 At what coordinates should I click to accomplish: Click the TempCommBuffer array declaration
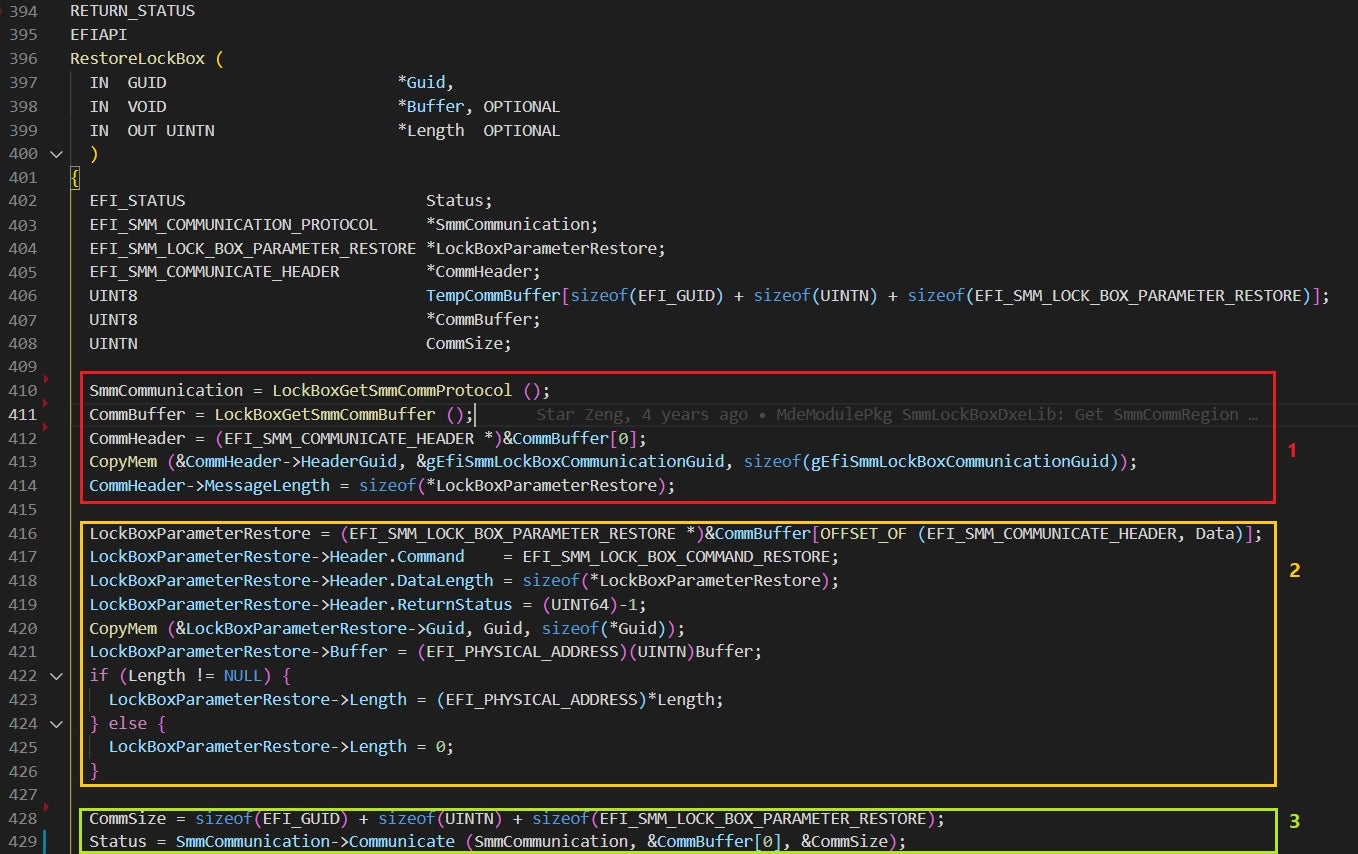pyautogui.click(x=493, y=296)
